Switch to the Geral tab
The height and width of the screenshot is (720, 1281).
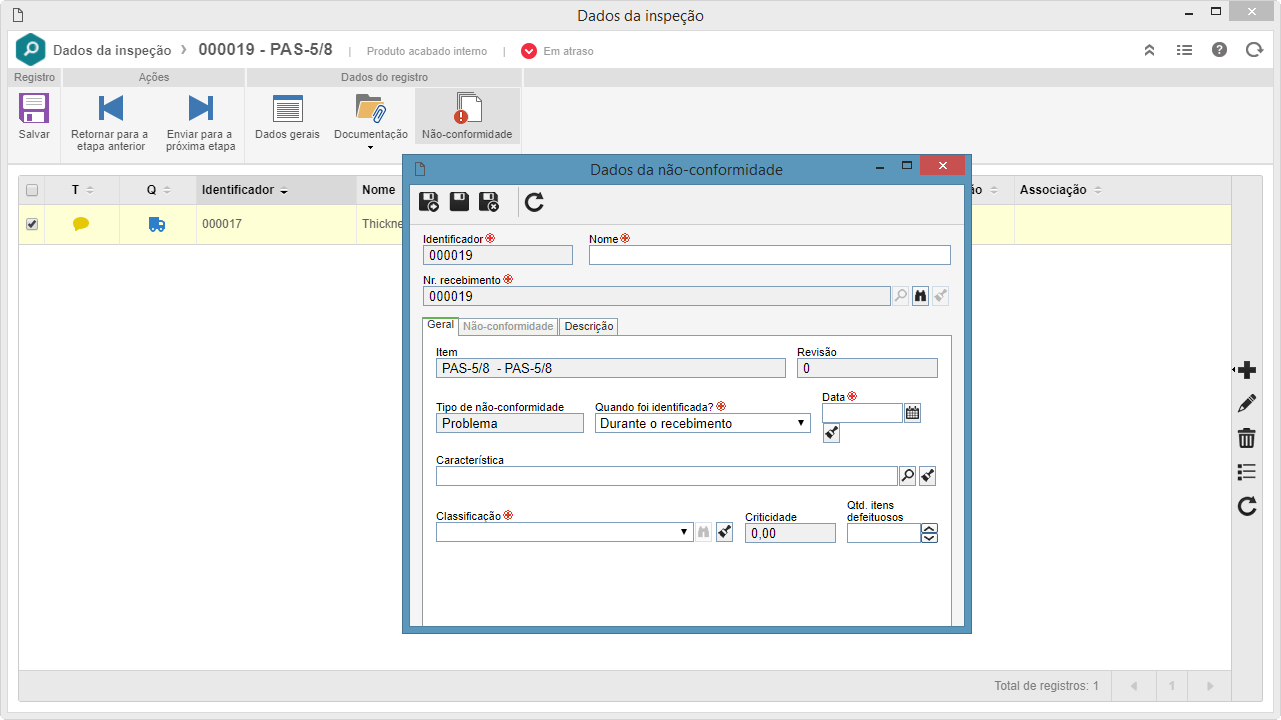click(440, 325)
